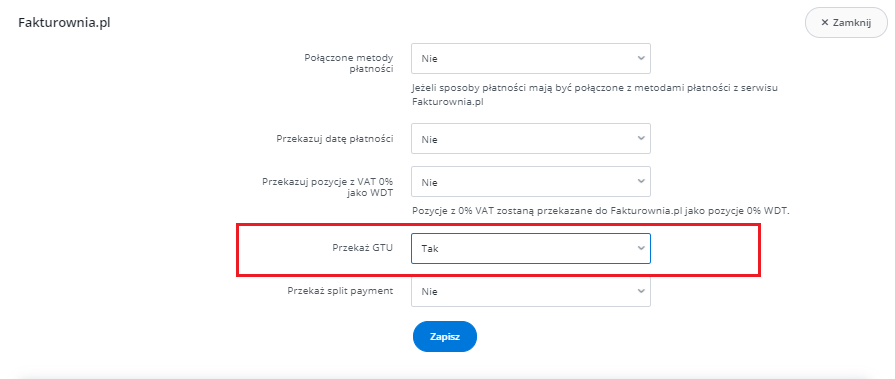Click the Fakturownia.pl title heading
Image resolution: width=895 pixels, height=379 pixels.
pyautogui.click(x=64, y=23)
